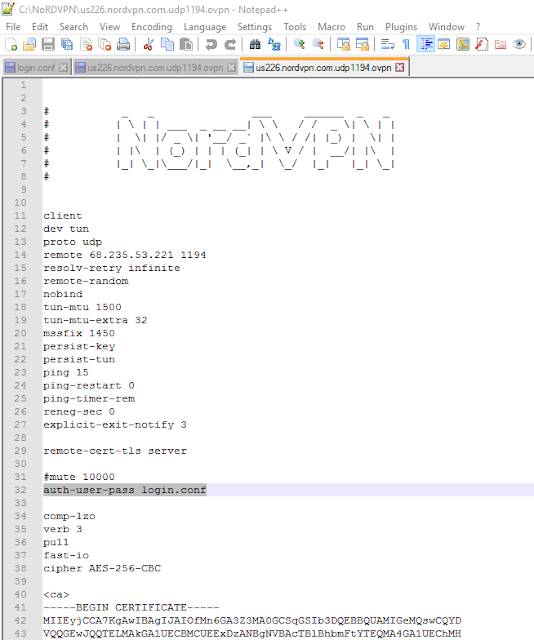
Task: Open the Plugins menu
Action: 401,27
